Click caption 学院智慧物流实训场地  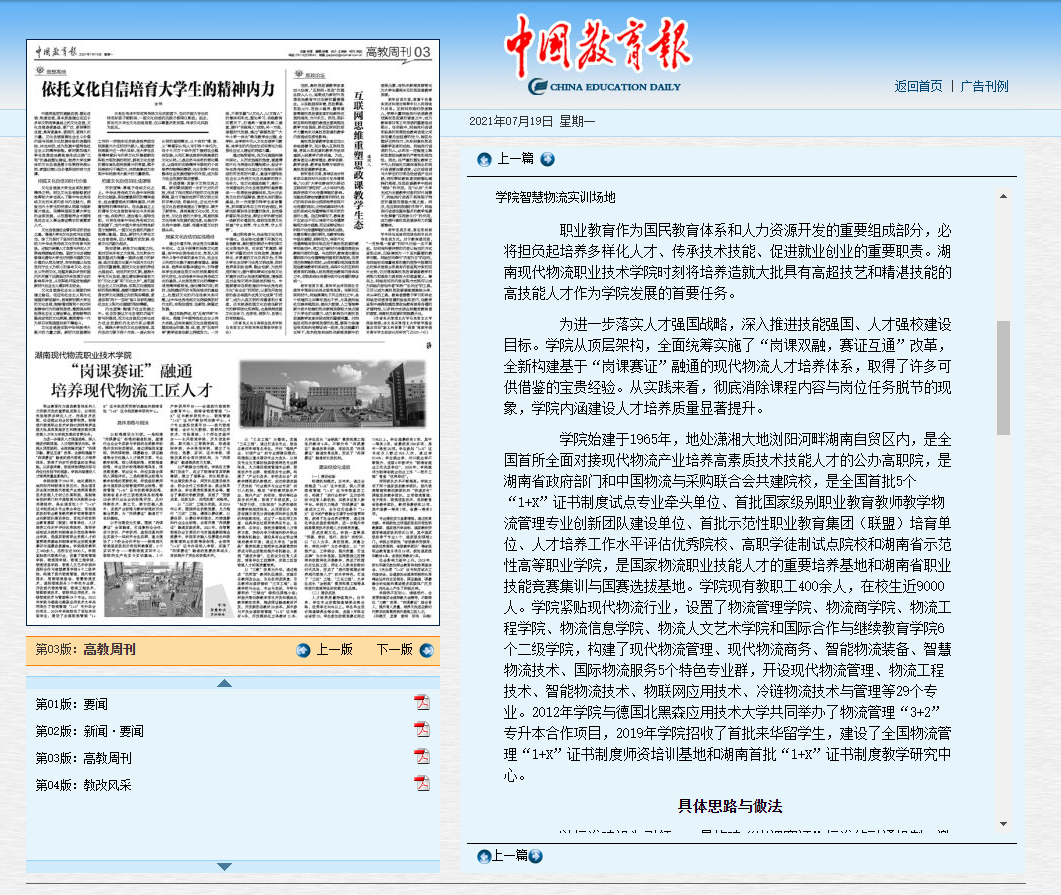(x=556, y=198)
